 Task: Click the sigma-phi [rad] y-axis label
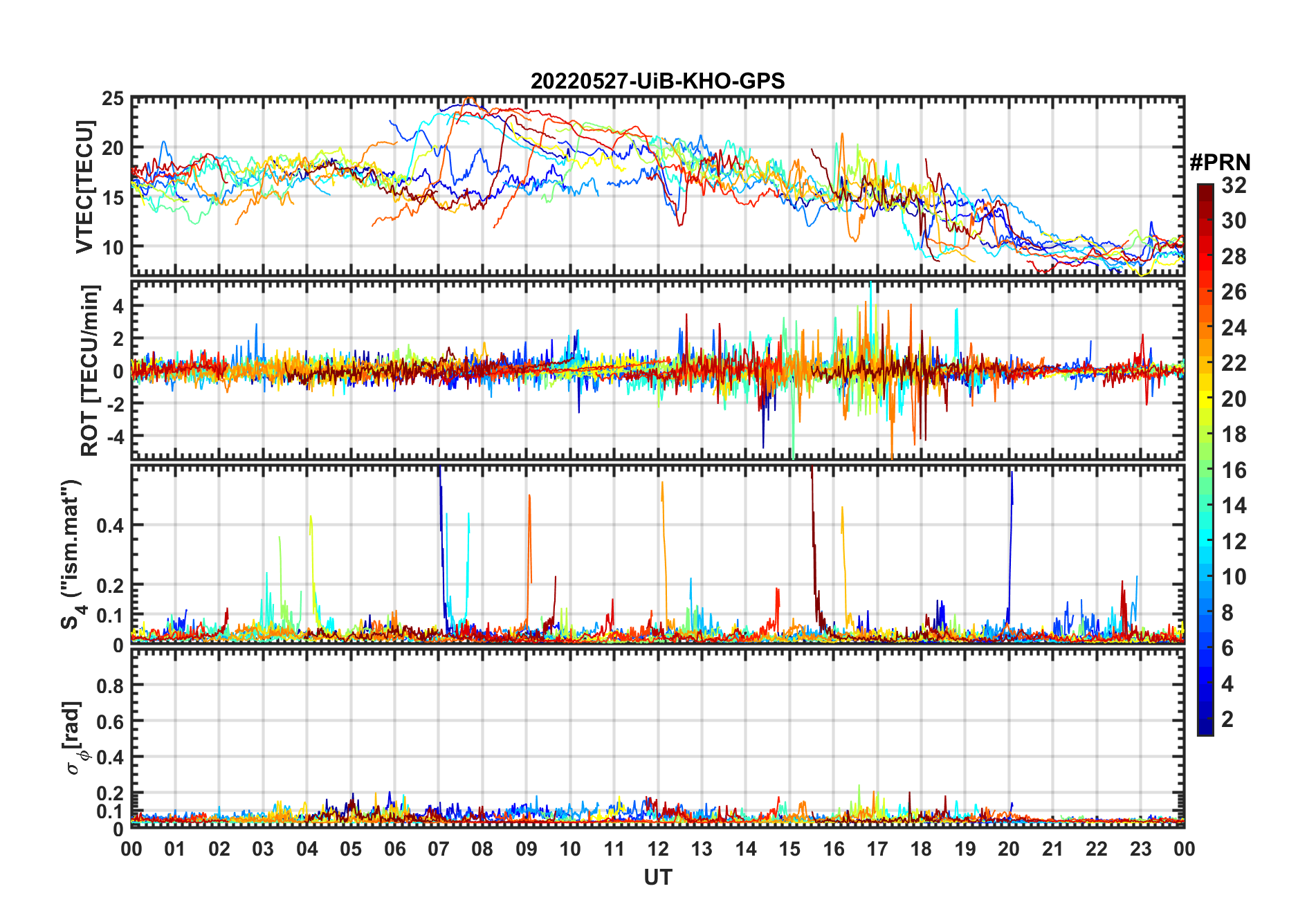(x=76, y=737)
